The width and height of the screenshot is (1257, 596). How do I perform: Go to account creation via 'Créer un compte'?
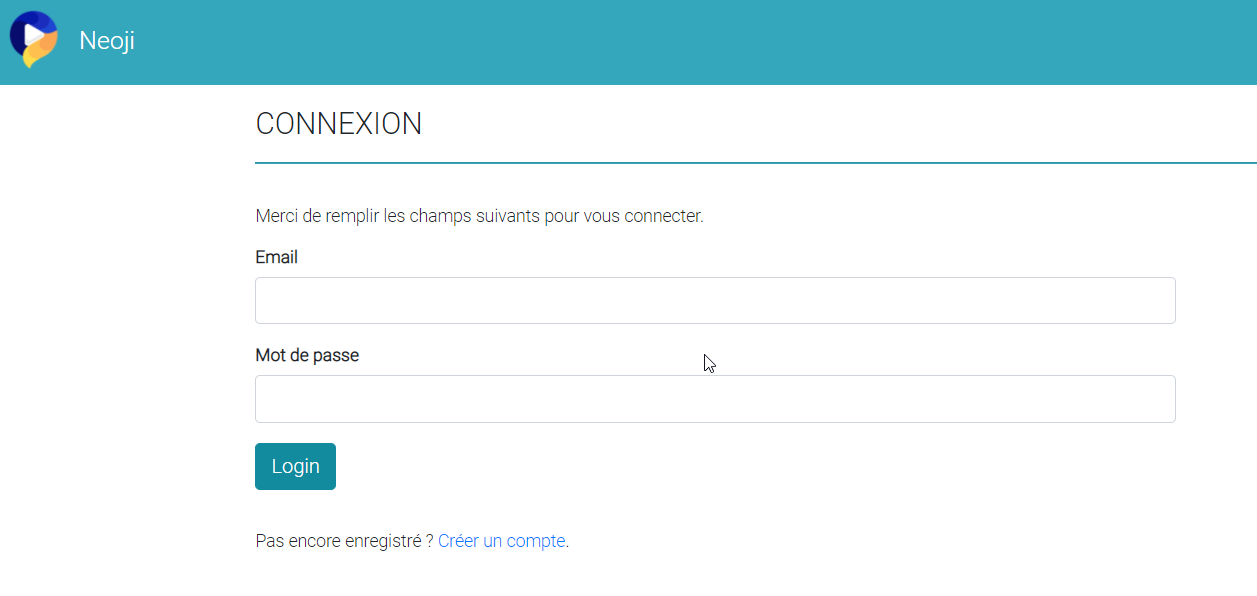click(501, 541)
